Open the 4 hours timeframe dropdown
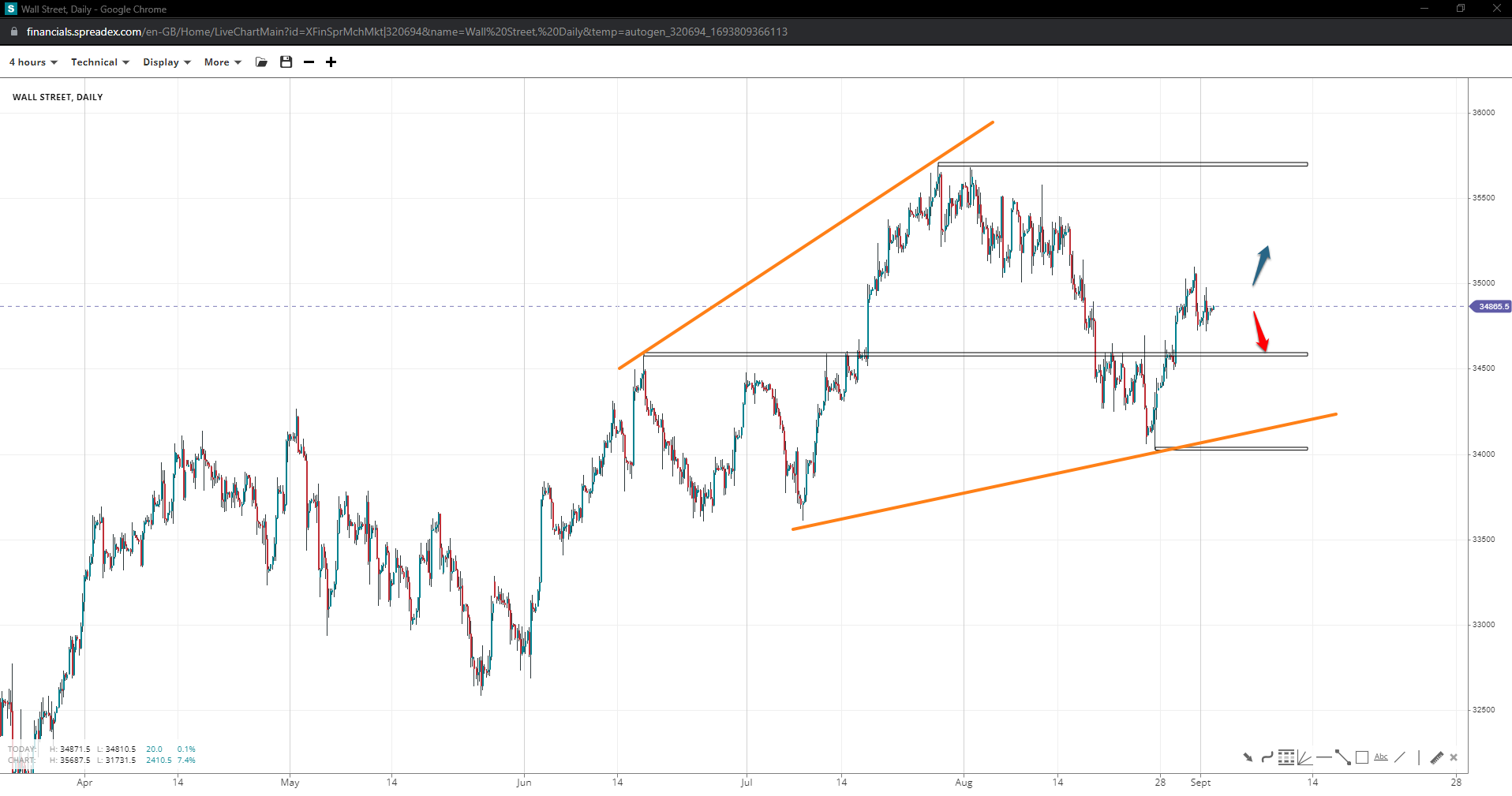1512x796 pixels. 33,62
